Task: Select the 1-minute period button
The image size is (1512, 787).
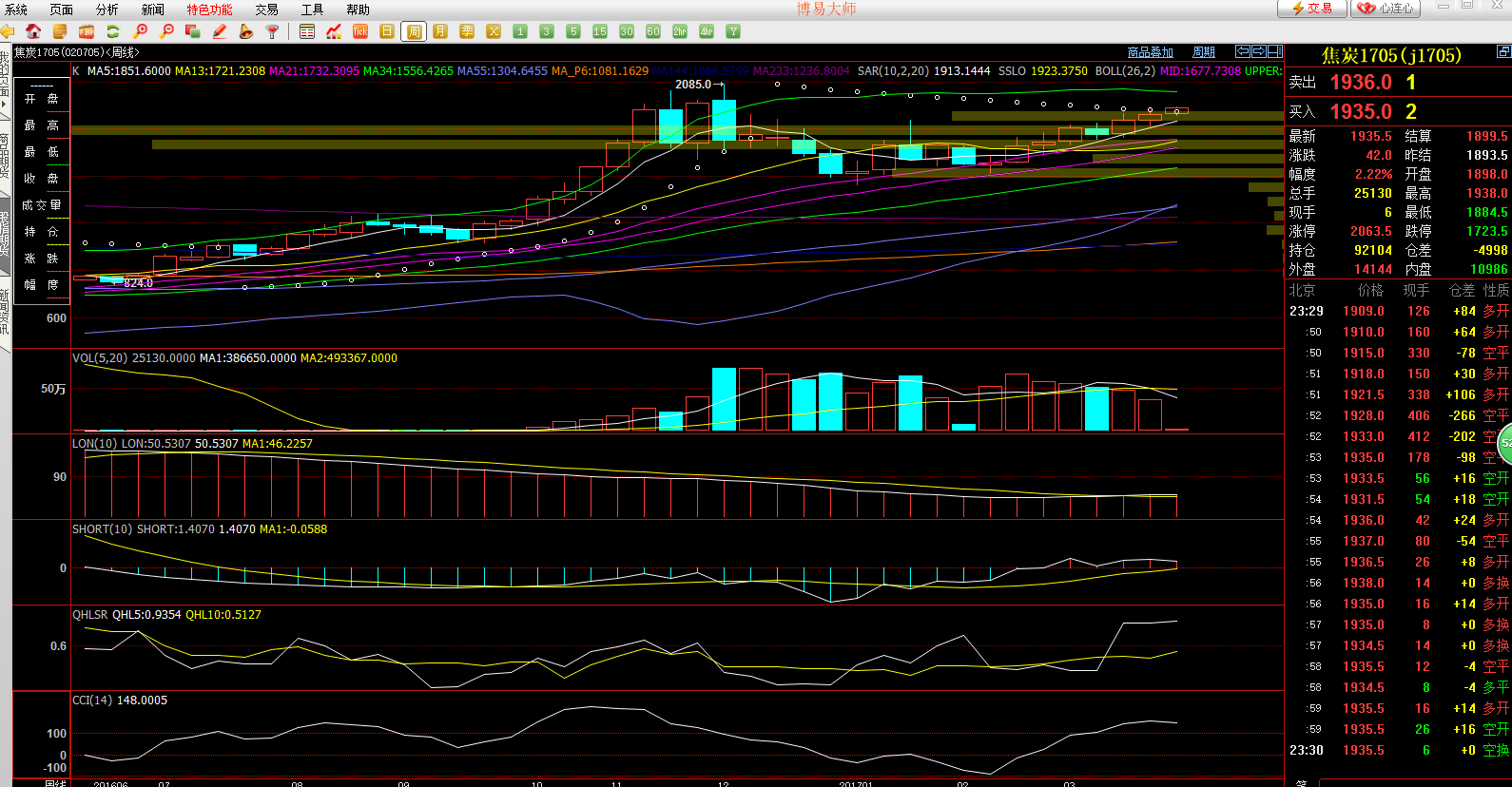Action: 520,31
